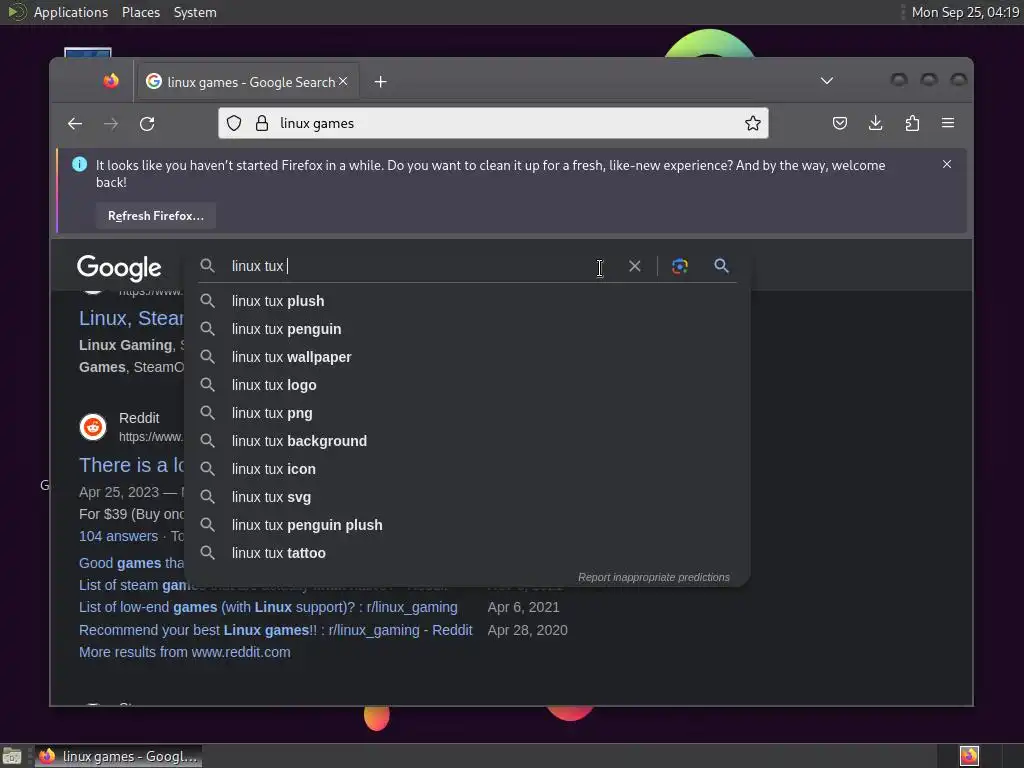Open List of low-end games r/linux_gaming link
This screenshot has width=1024, height=768.
pyautogui.click(x=268, y=607)
